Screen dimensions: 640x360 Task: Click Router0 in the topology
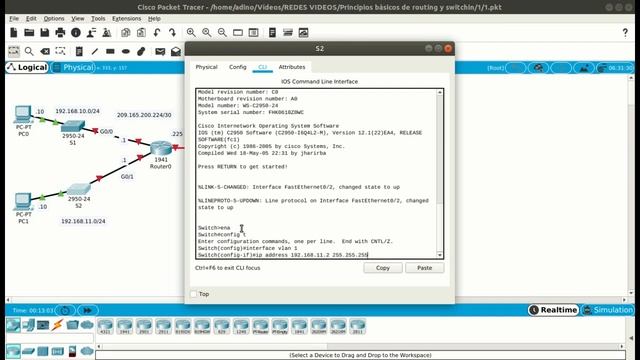pos(161,149)
